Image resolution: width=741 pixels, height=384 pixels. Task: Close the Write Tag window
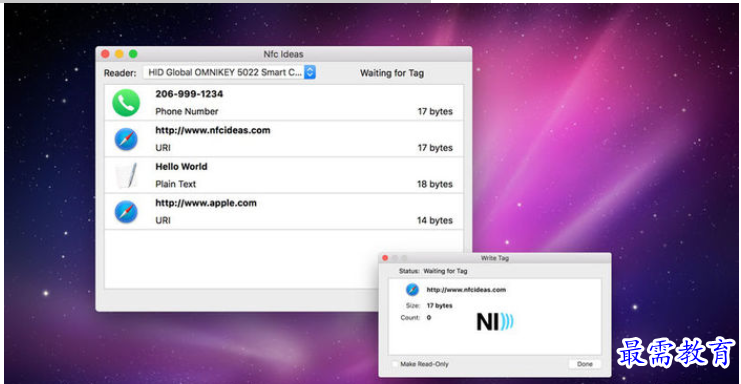385,258
